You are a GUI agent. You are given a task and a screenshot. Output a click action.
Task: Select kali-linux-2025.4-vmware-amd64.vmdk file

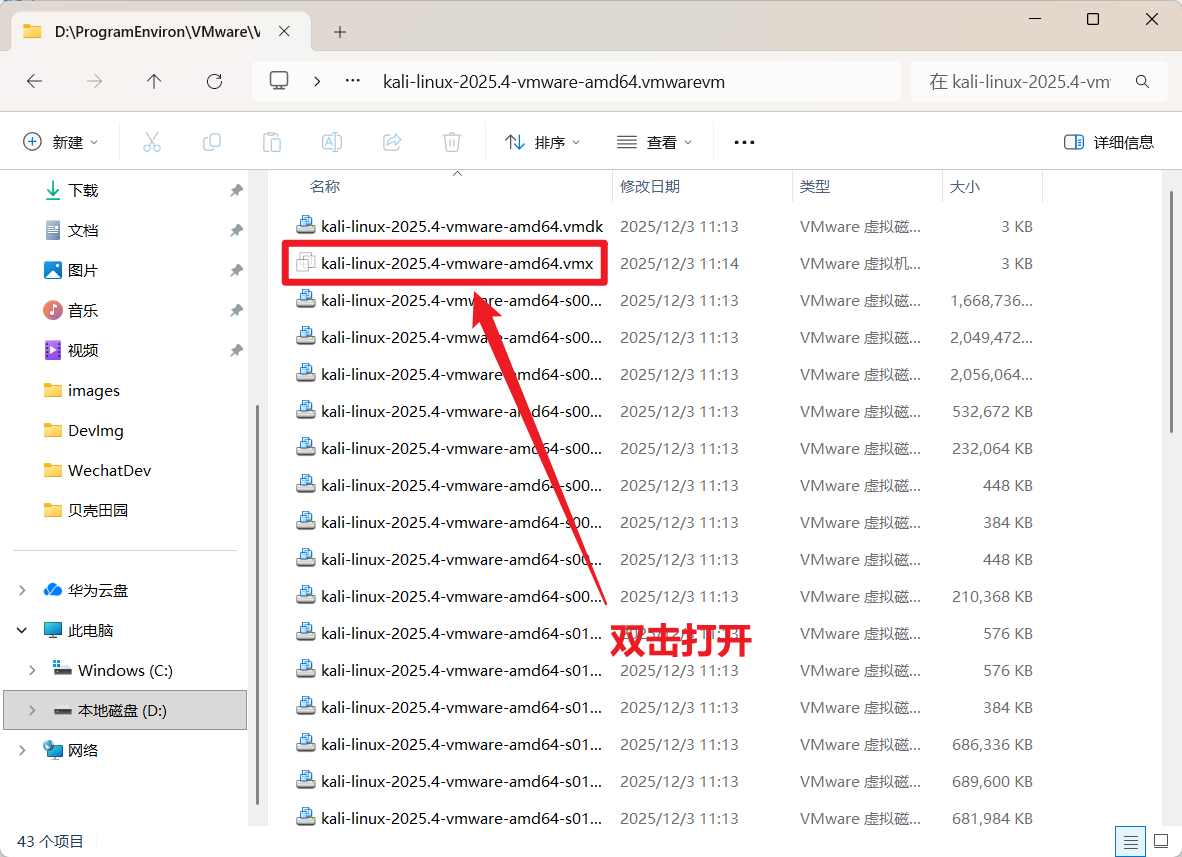pyautogui.click(x=462, y=226)
